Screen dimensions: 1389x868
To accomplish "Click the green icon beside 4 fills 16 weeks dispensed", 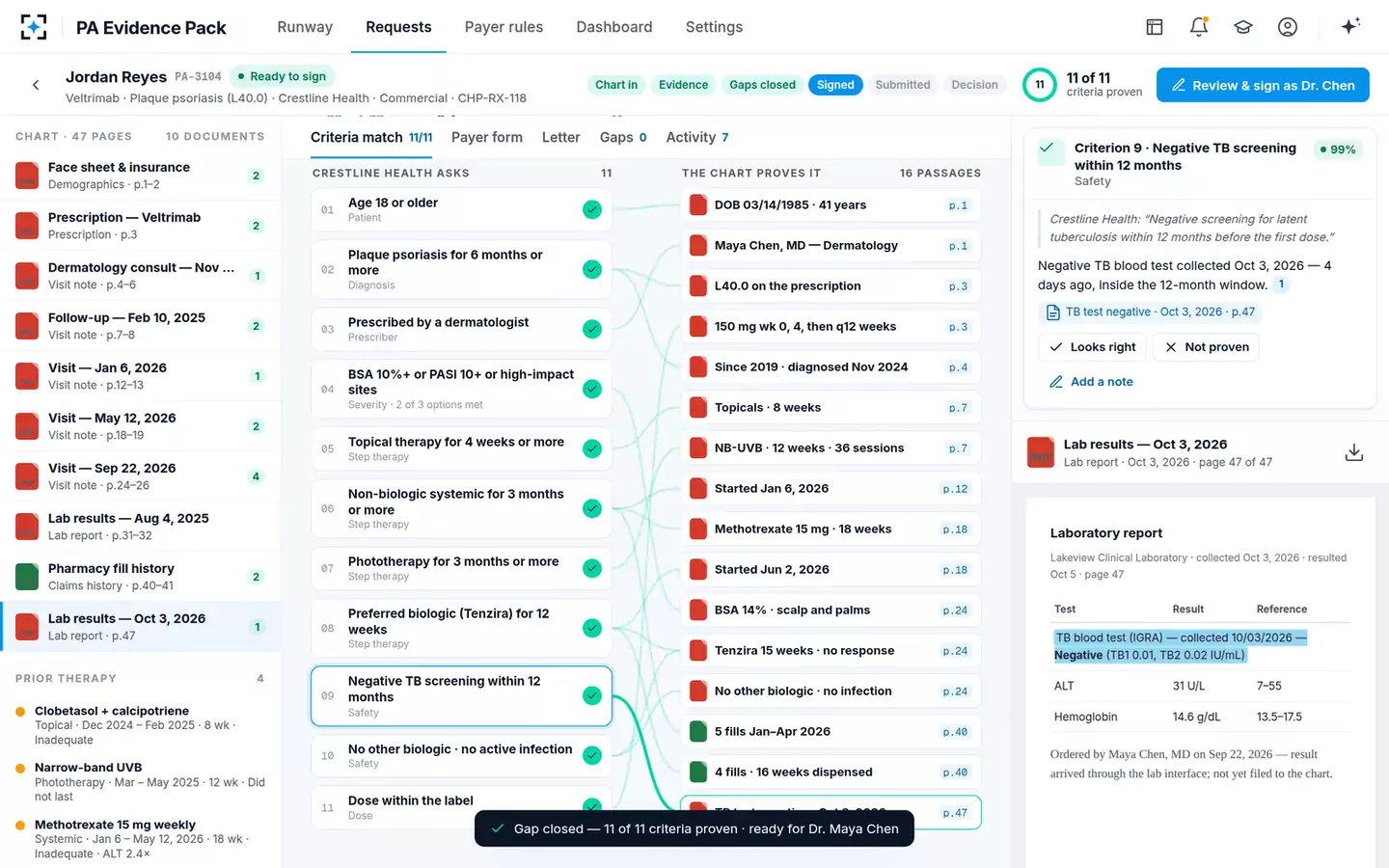I will [x=698, y=772].
